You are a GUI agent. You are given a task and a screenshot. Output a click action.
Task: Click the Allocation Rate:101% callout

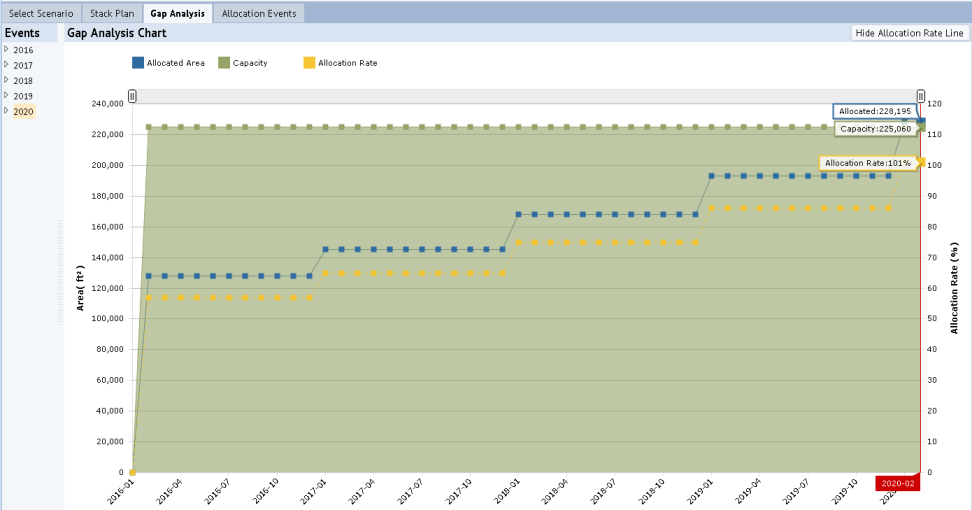867,162
